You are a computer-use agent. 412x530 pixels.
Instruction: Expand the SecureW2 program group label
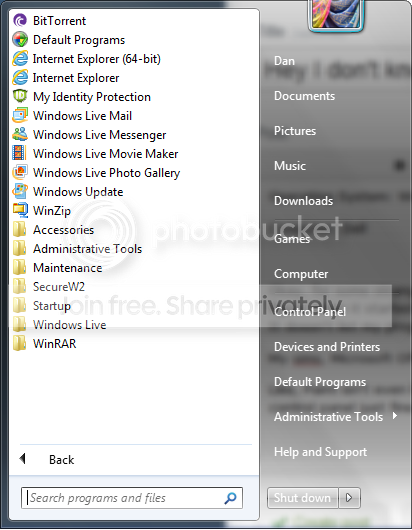[59, 287]
